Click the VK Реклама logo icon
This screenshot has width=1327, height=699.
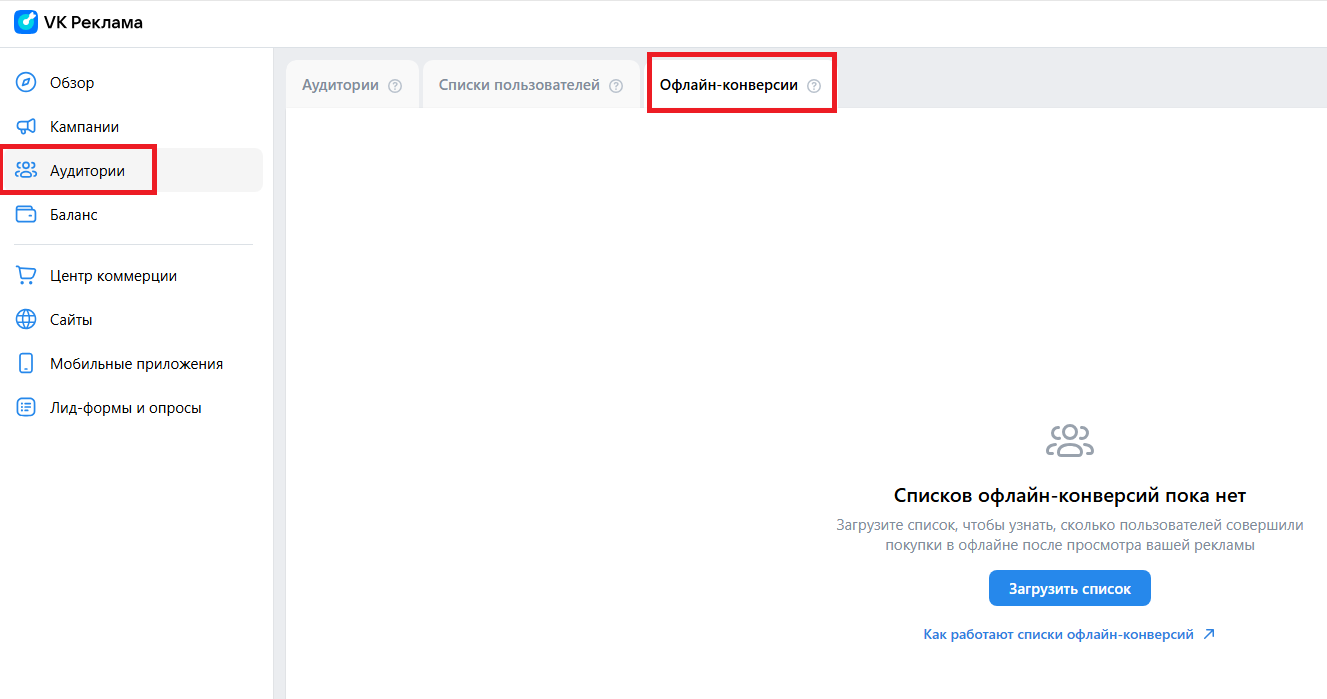pyautogui.click(x=26, y=22)
